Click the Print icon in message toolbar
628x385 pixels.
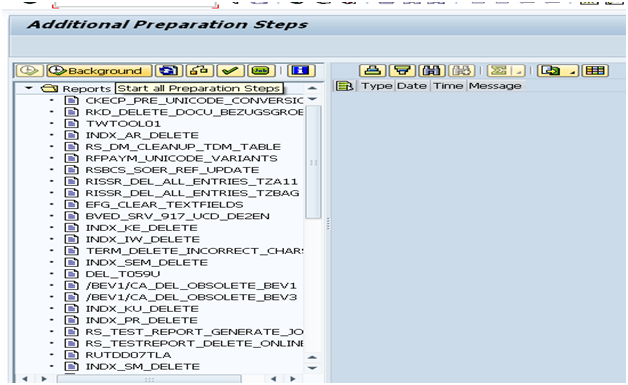coord(372,71)
